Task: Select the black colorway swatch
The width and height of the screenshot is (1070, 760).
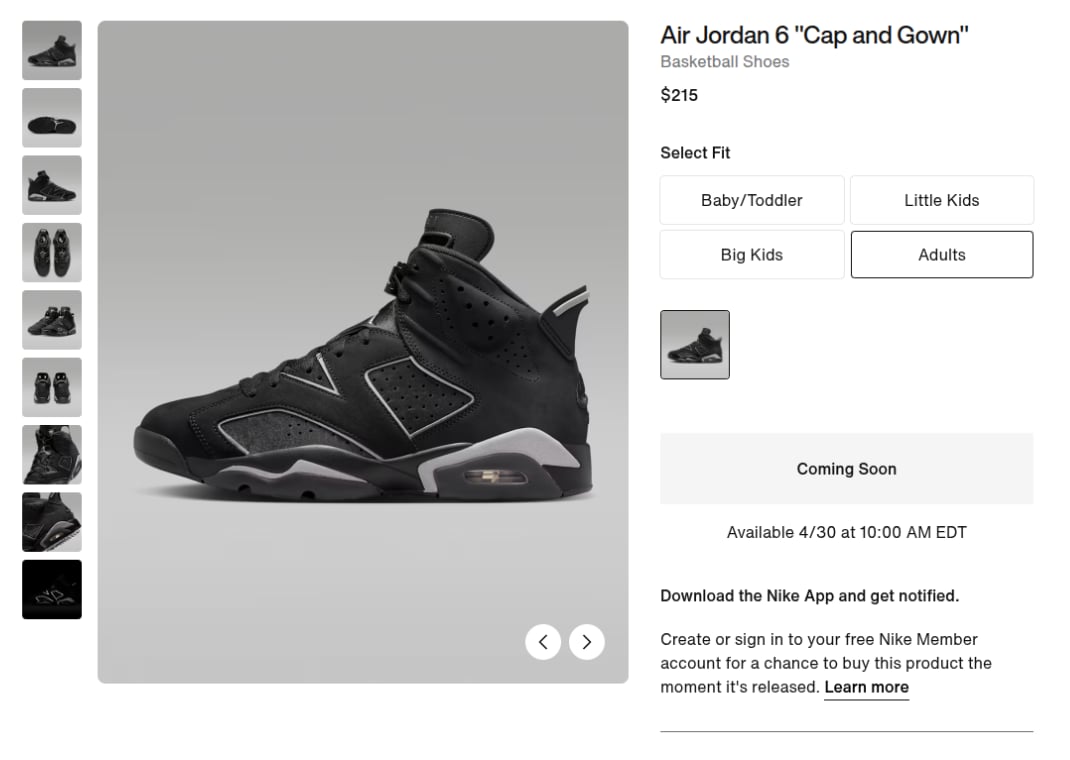Action: point(694,344)
